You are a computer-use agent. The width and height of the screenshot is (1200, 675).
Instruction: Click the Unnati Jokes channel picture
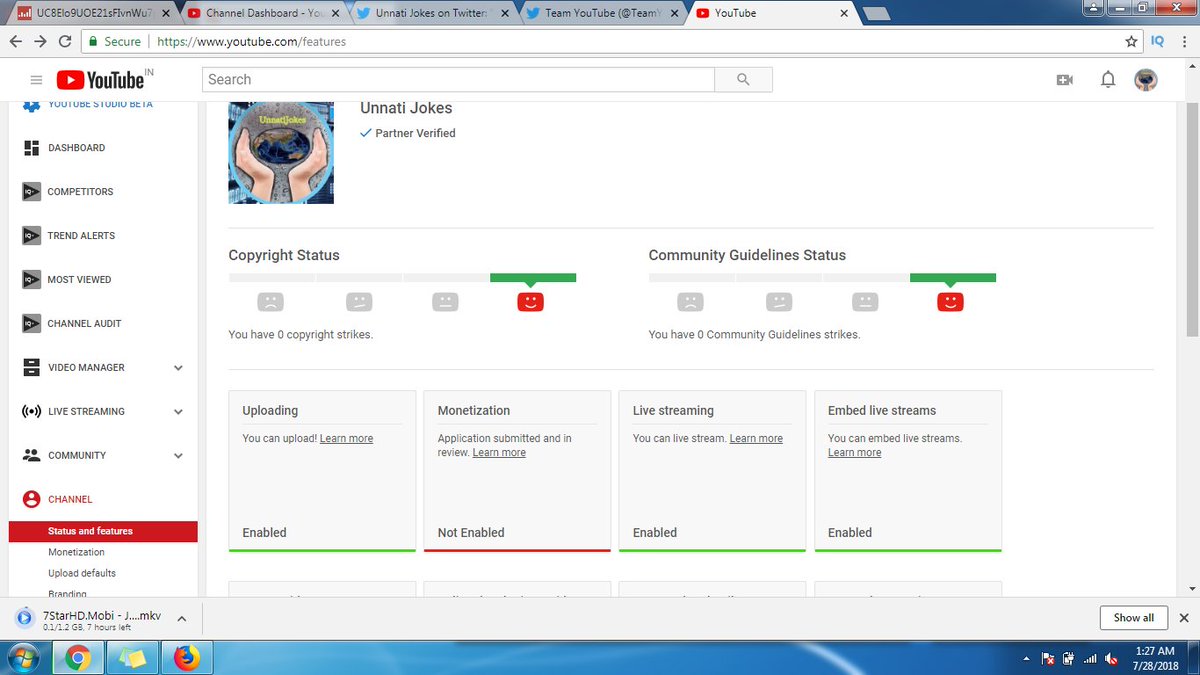click(x=281, y=152)
